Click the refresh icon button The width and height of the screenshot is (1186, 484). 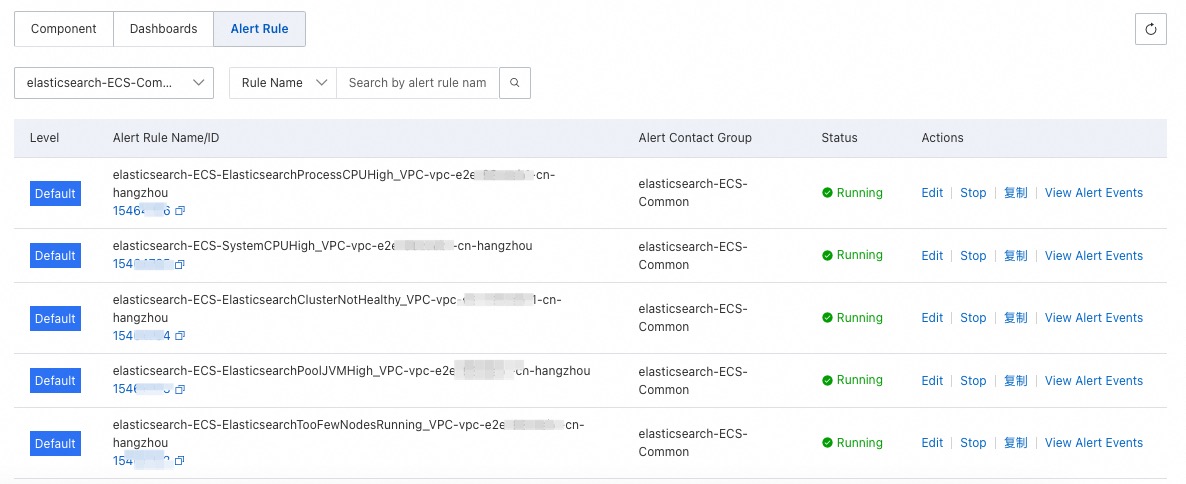point(1151,30)
